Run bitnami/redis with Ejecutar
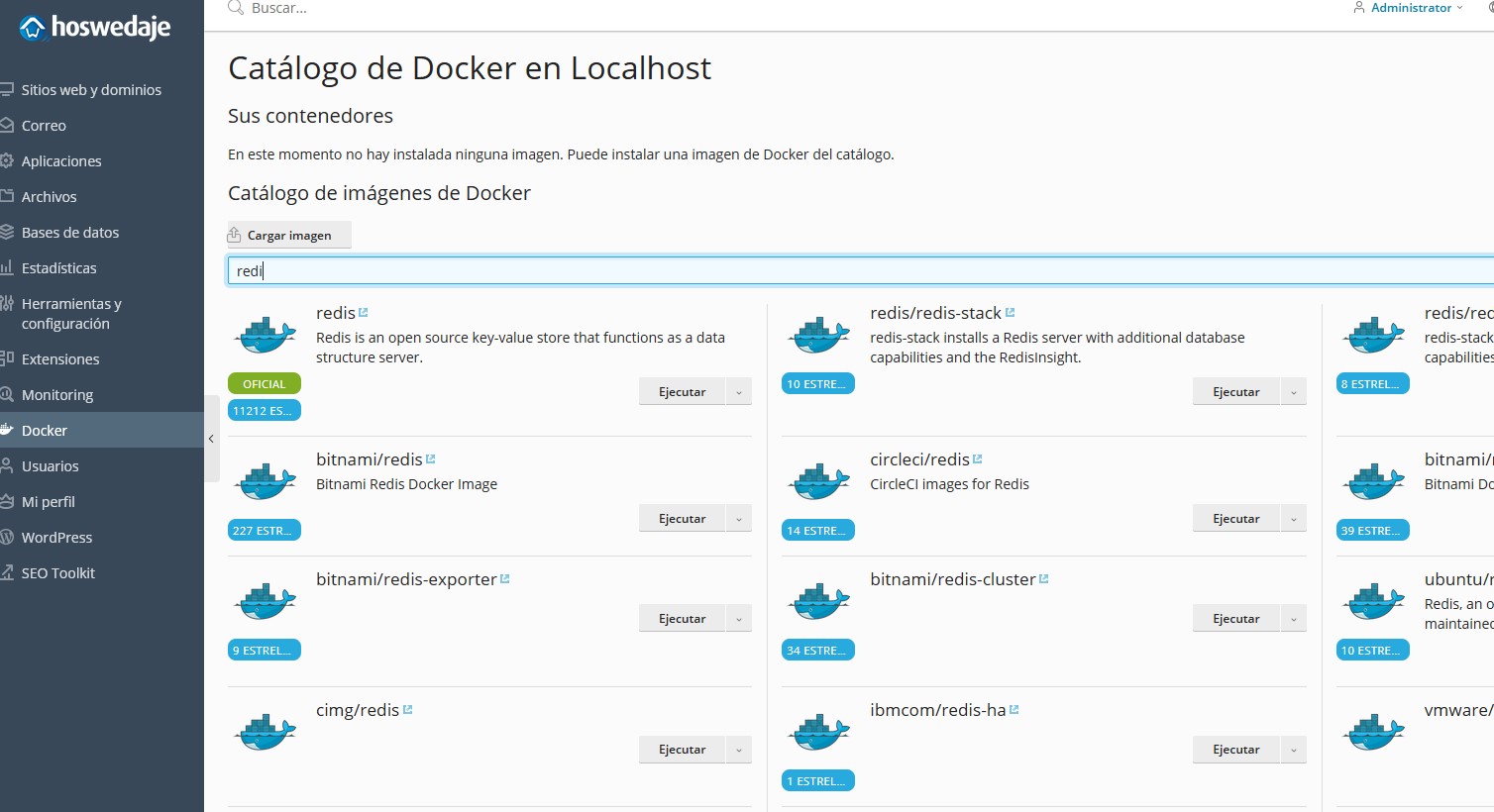This screenshot has width=1494, height=812. 683,519
